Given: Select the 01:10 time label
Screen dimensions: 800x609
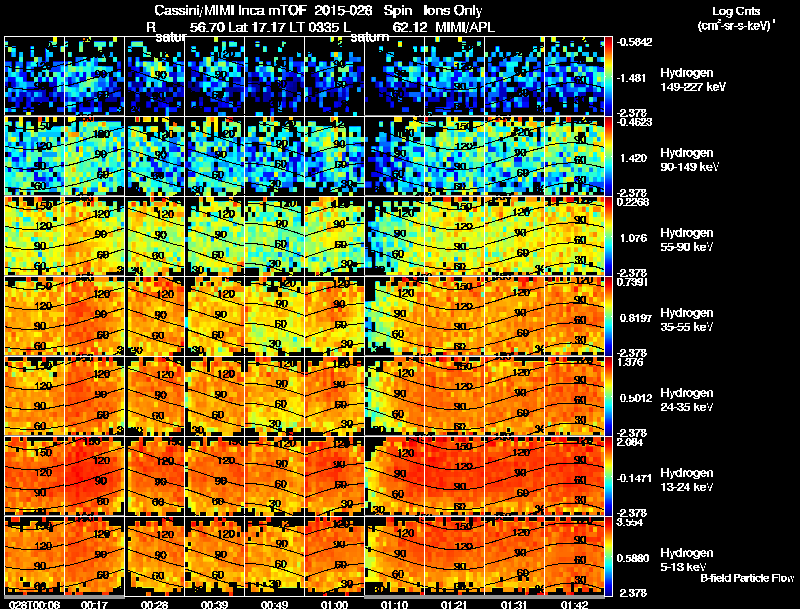Looking at the screenshot, I should tap(394, 604).
